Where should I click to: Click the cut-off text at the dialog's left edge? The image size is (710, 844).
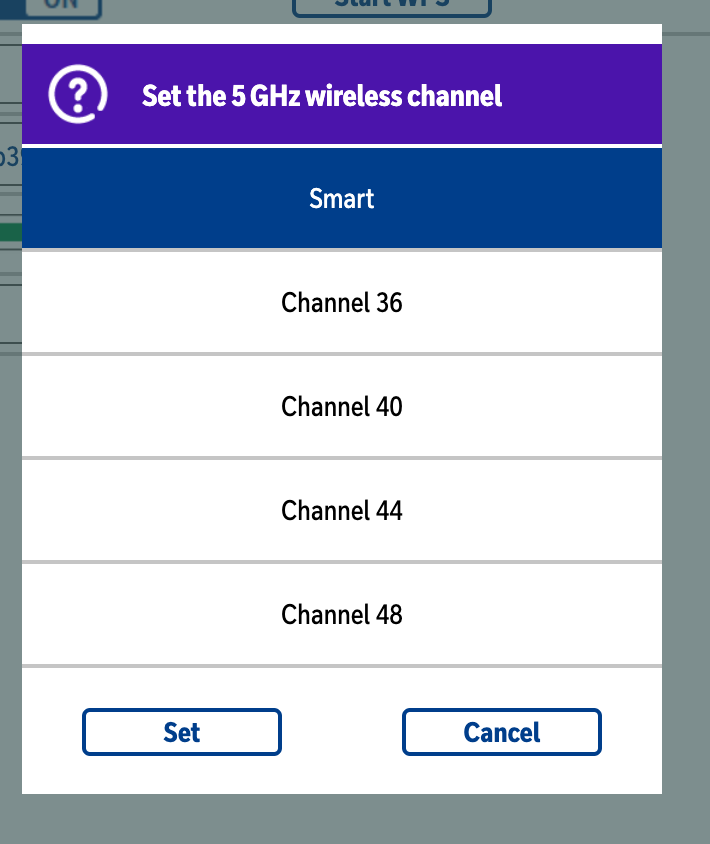tap(10, 157)
